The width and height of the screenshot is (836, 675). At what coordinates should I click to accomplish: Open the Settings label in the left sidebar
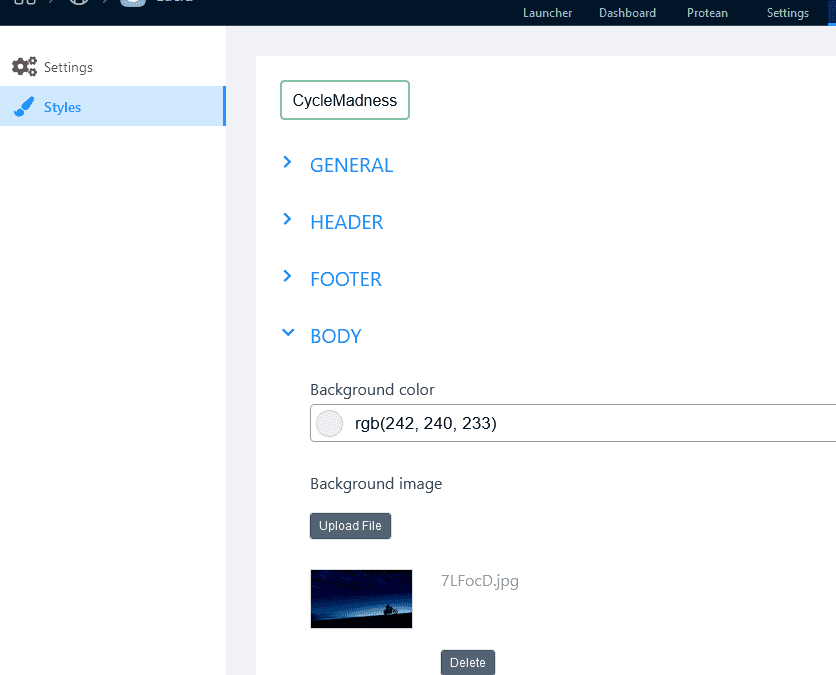(68, 67)
